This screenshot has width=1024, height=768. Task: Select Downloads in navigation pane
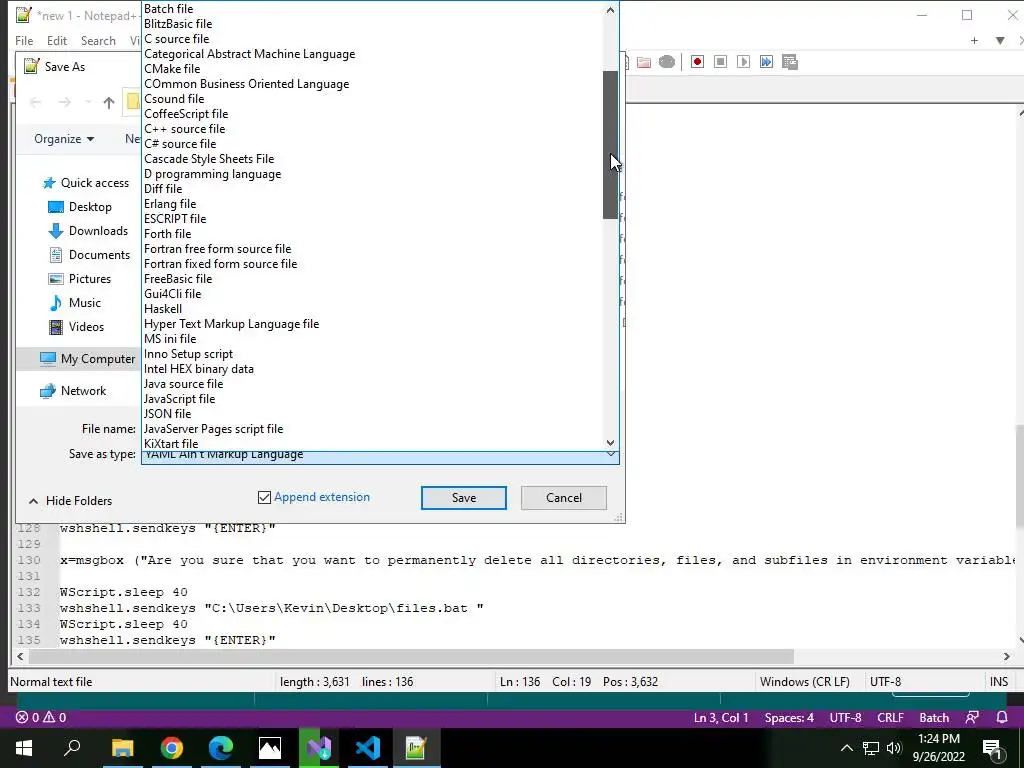click(x=88, y=231)
